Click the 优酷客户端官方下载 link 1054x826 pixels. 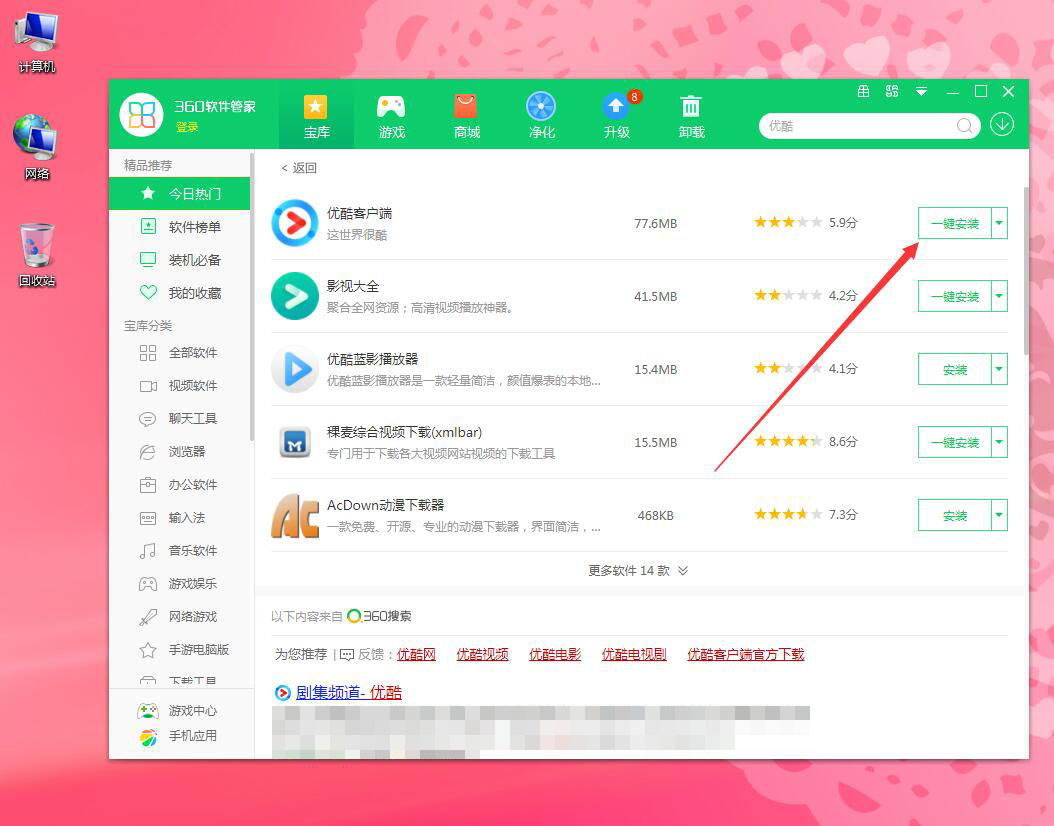tap(745, 654)
